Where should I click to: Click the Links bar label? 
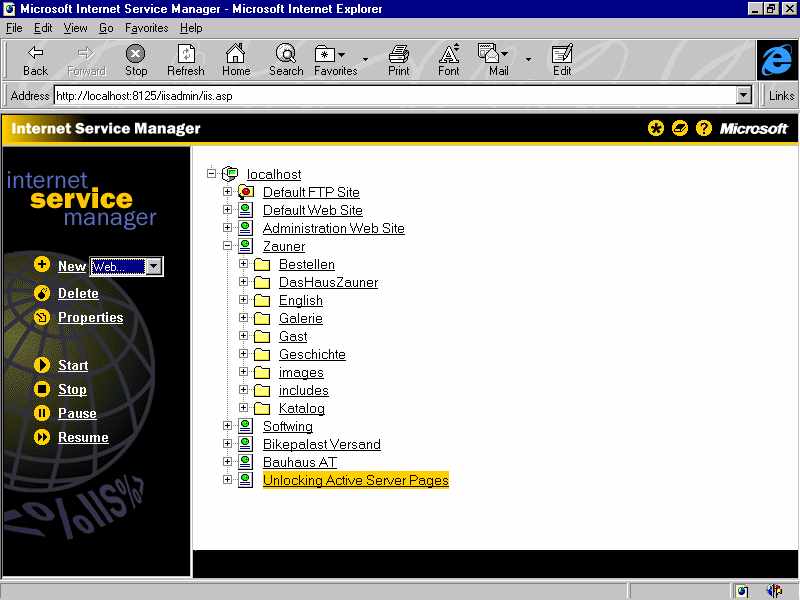pyautogui.click(x=781, y=95)
